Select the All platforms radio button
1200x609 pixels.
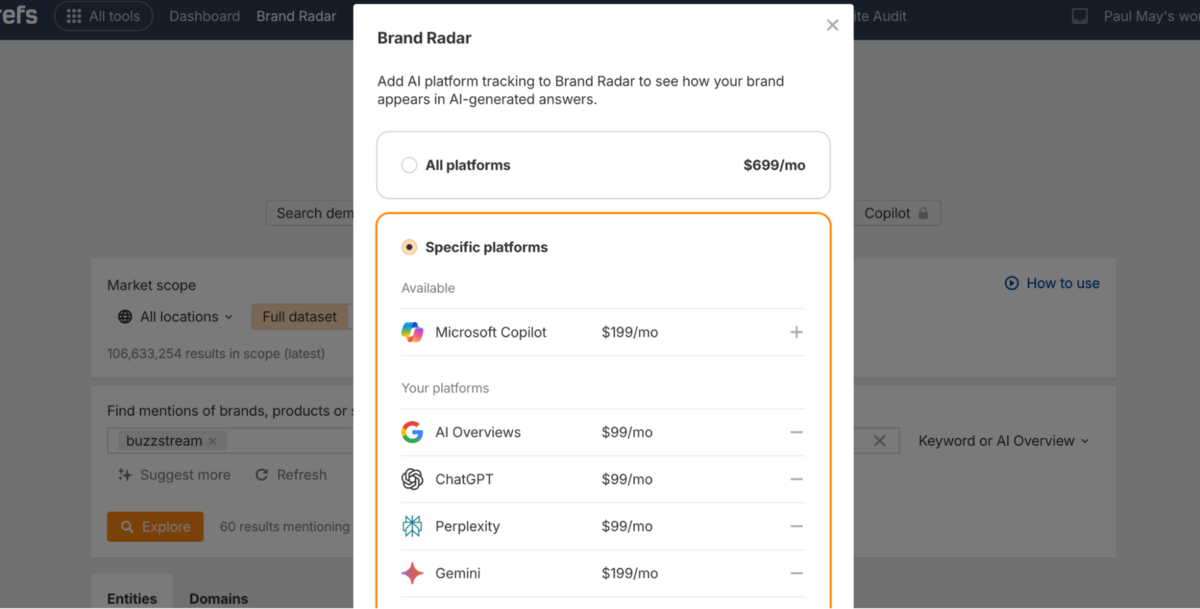point(409,165)
